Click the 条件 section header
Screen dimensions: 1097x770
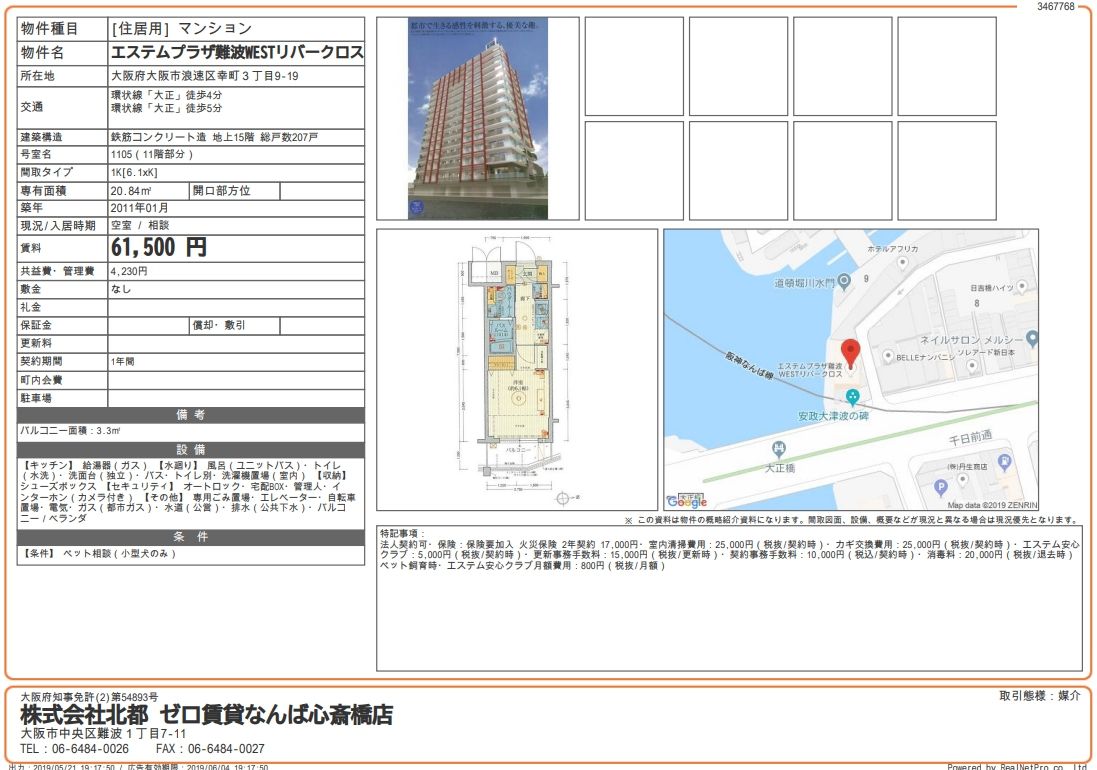(x=190, y=537)
